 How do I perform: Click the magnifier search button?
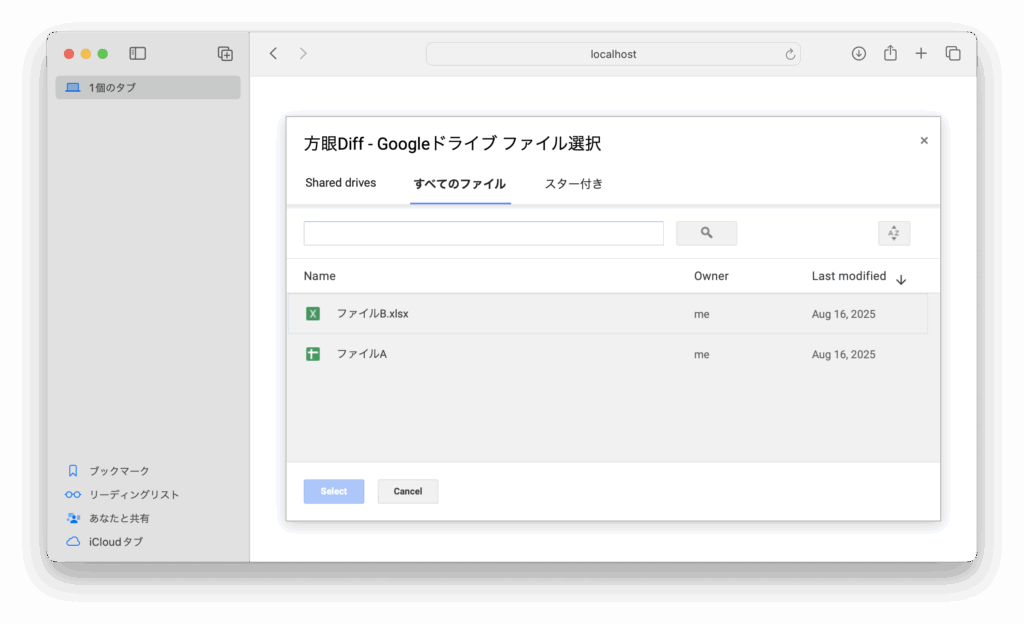click(x=706, y=233)
